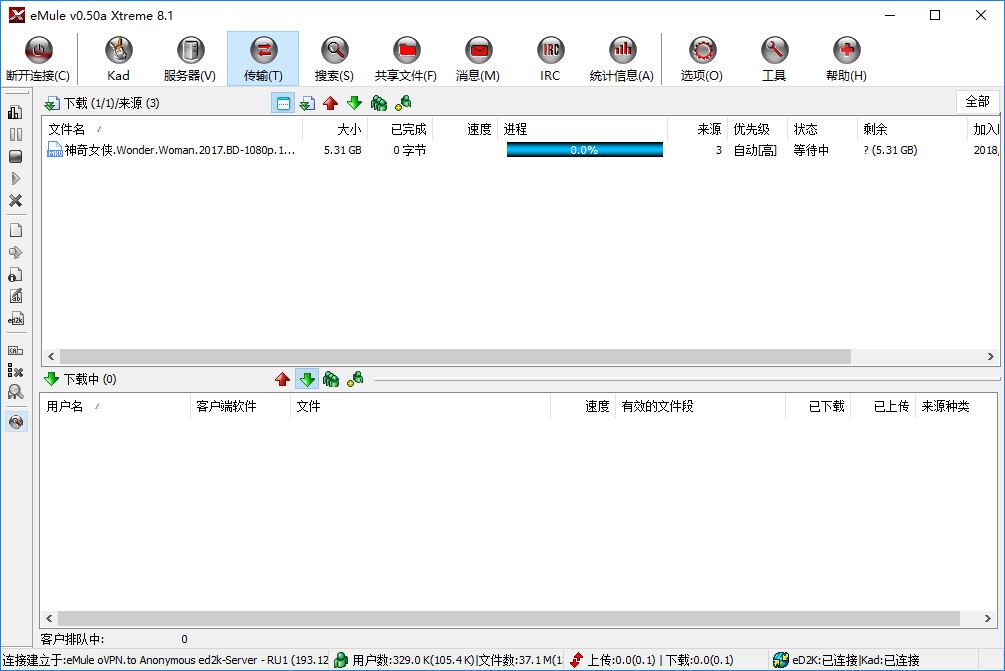Click the sidebar edit comments 'ab' icon
Image resolution: width=1005 pixels, height=671 pixels.
[15, 297]
